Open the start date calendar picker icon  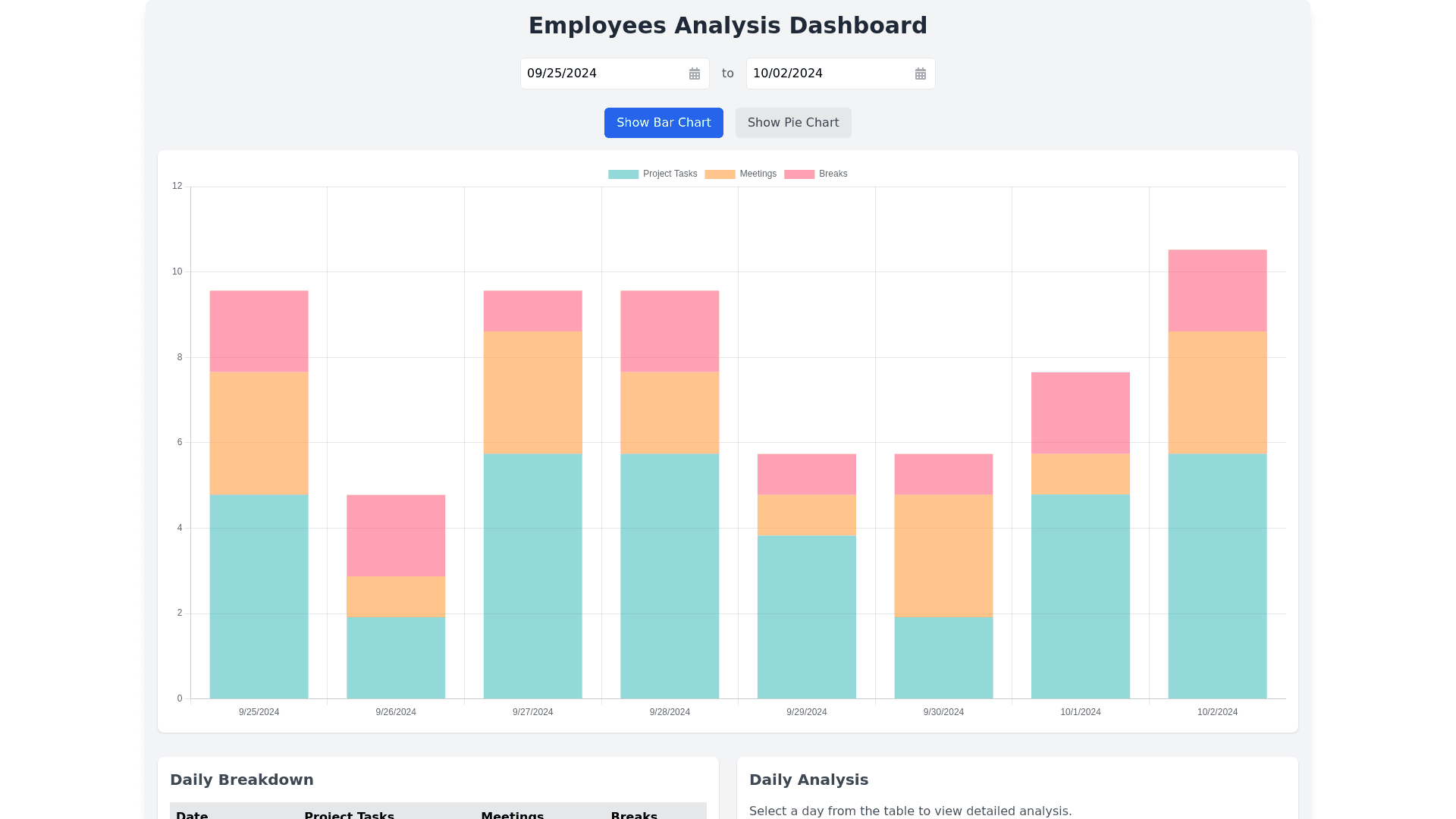(694, 74)
